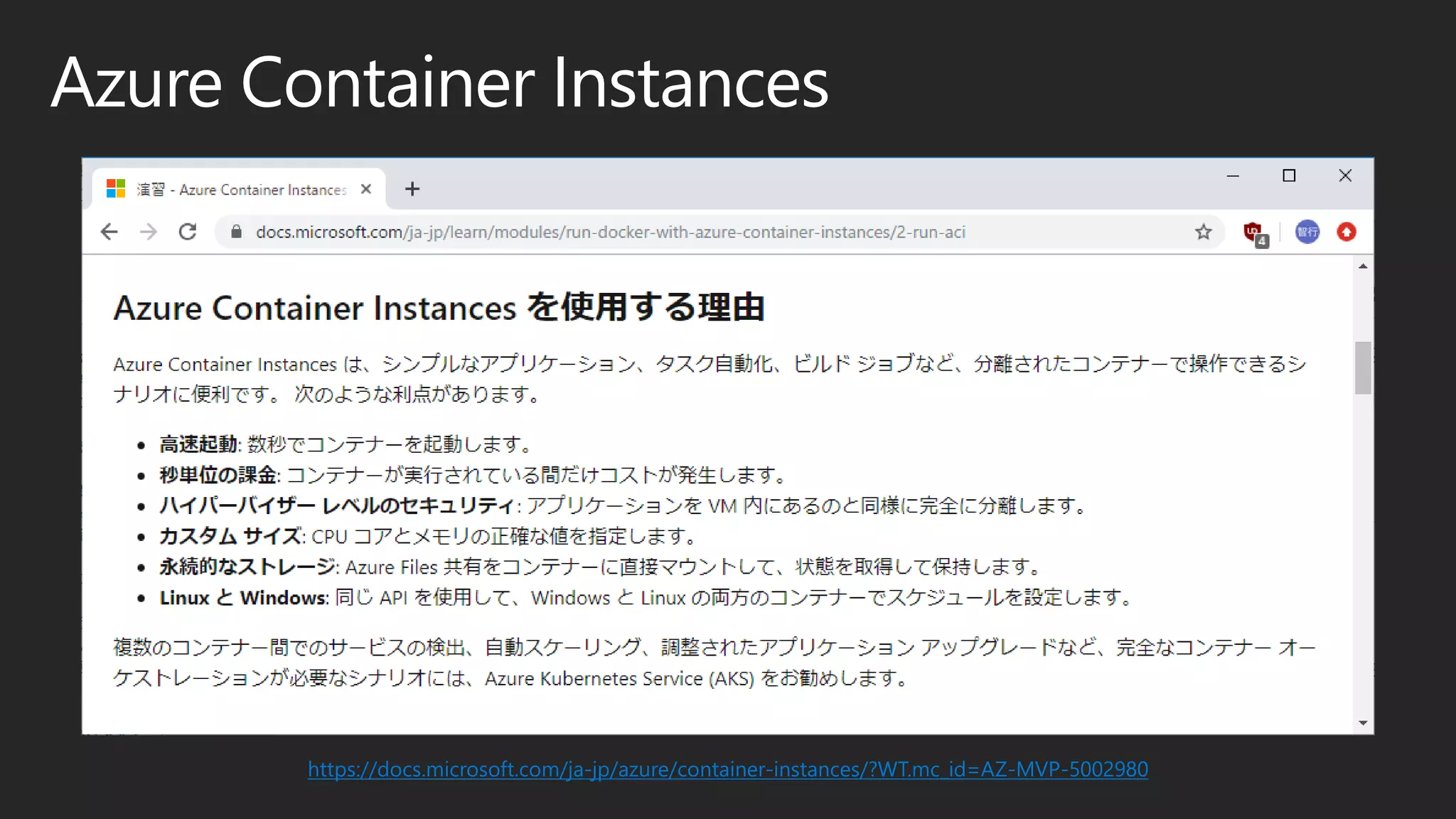This screenshot has width=1456, height=819.
Task: Click the page scrollbar up arrow
Action: pos(1362,267)
